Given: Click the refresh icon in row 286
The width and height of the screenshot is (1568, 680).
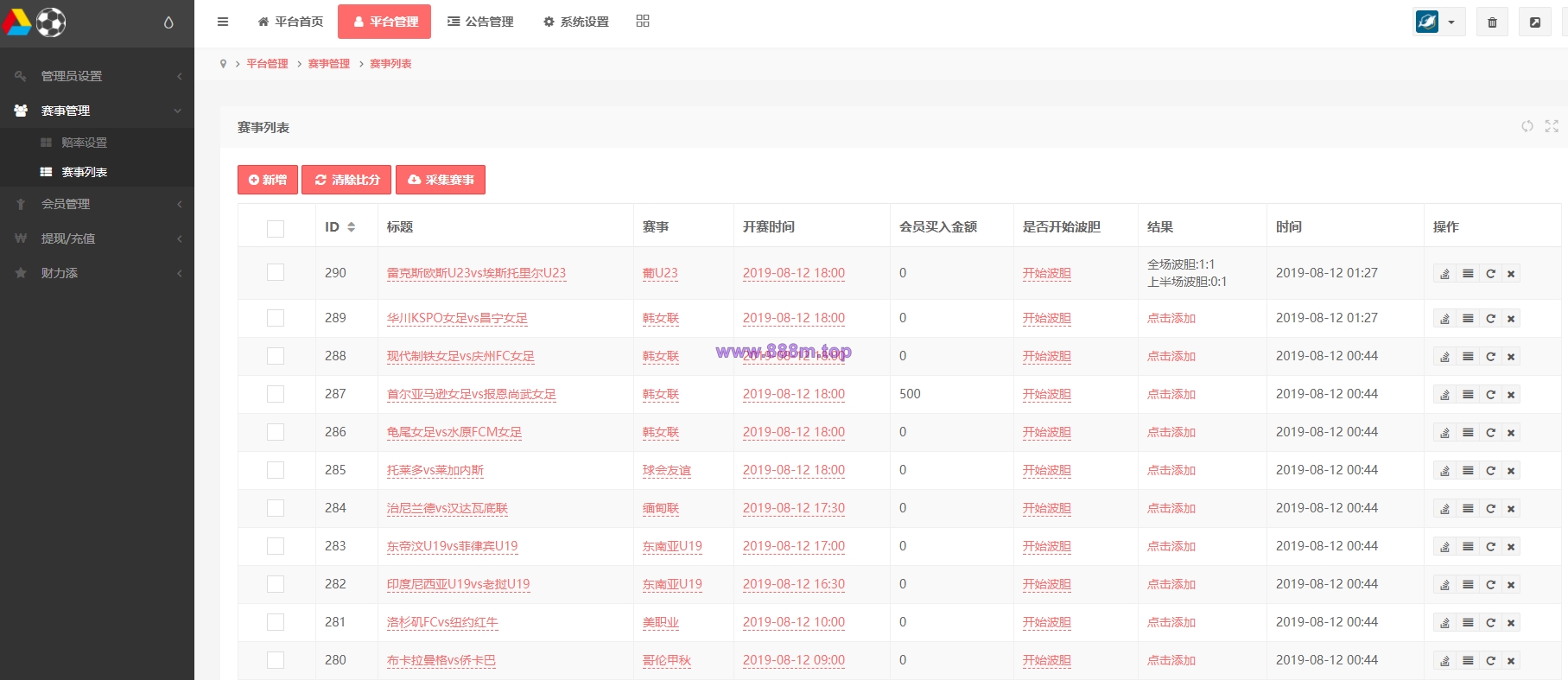Looking at the screenshot, I should [x=1490, y=433].
